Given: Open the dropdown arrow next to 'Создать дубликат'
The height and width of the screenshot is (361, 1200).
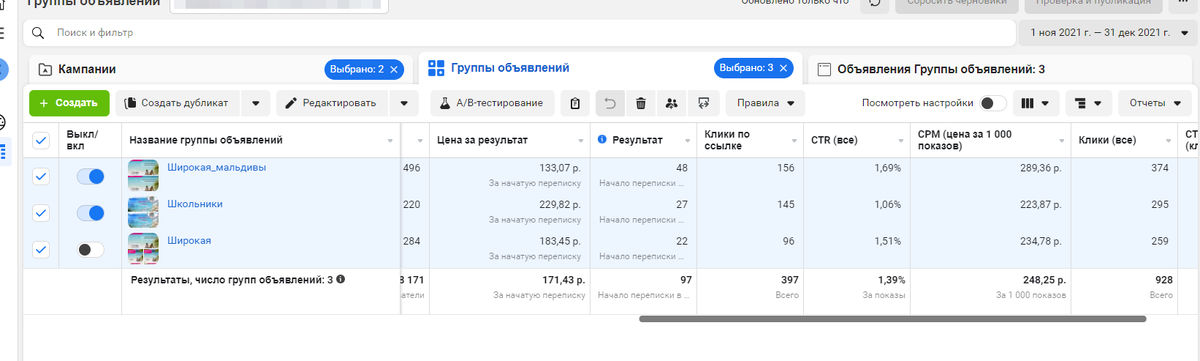Looking at the screenshot, I should [x=255, y=103].
